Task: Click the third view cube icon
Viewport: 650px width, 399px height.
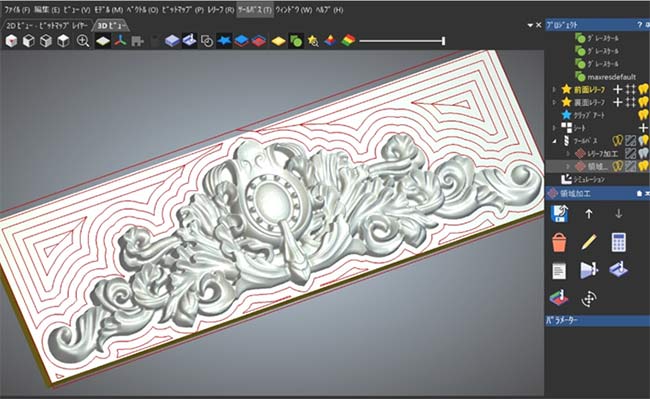Action: pos(46,41)
